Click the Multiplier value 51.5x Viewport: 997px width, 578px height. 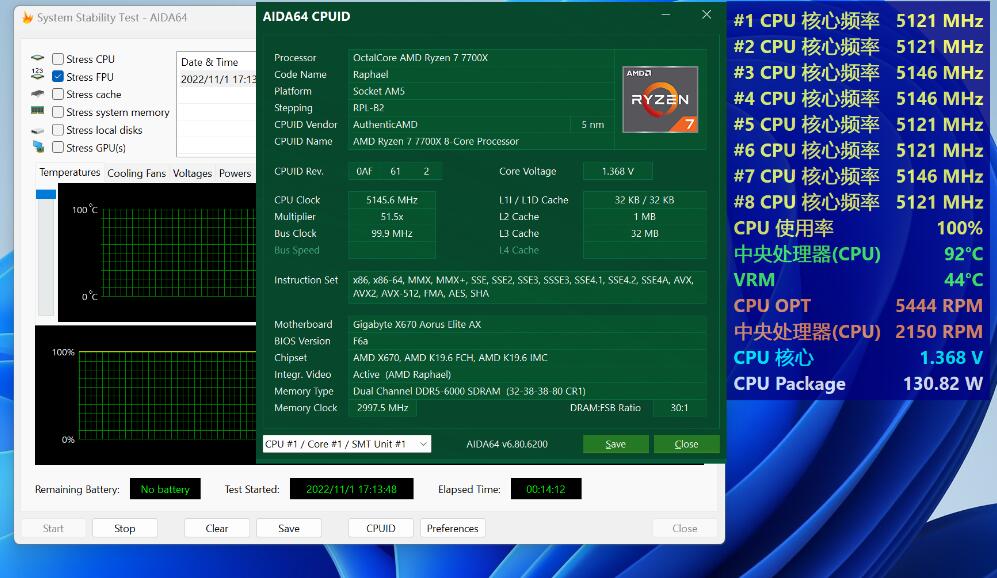[x=392, y=217]
